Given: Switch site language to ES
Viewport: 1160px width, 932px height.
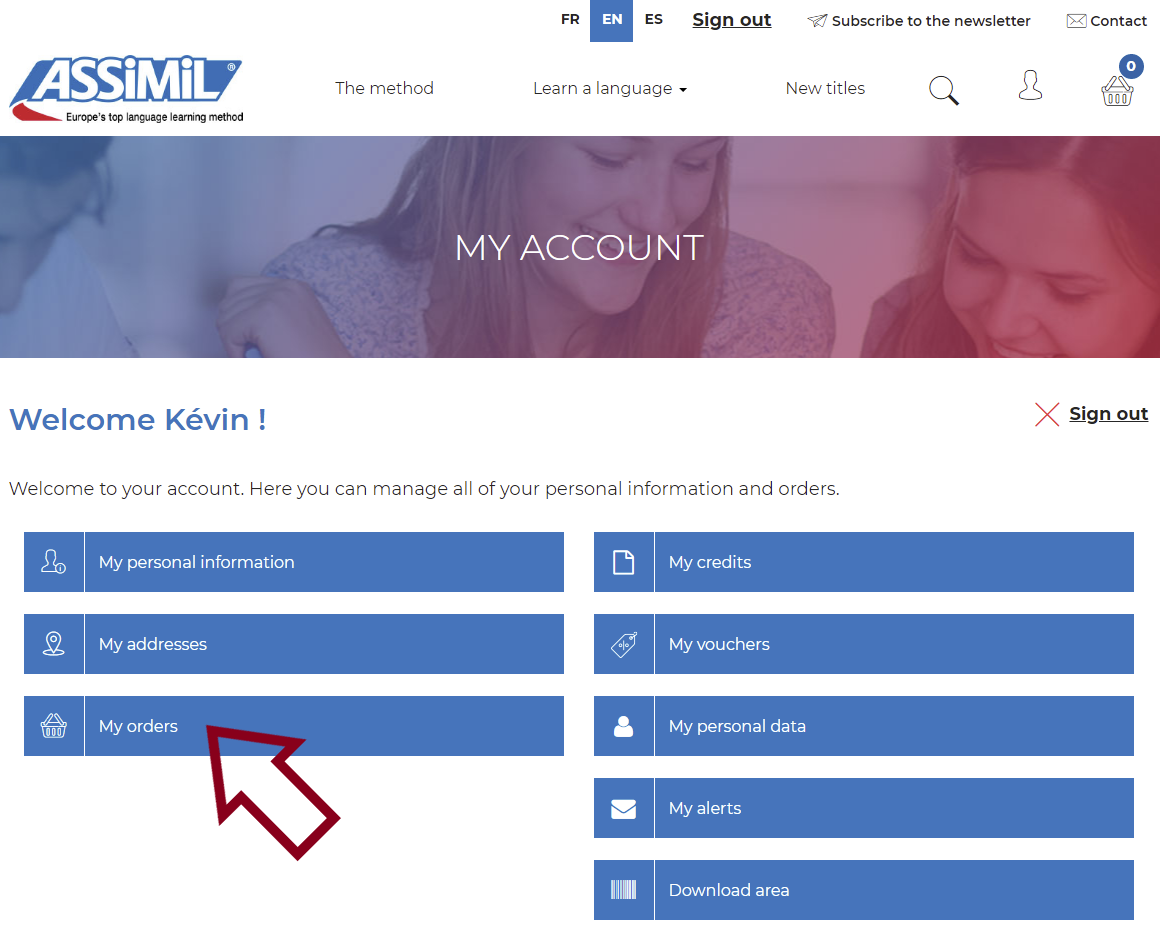Looking at the screenshot, I should point(653,20).
